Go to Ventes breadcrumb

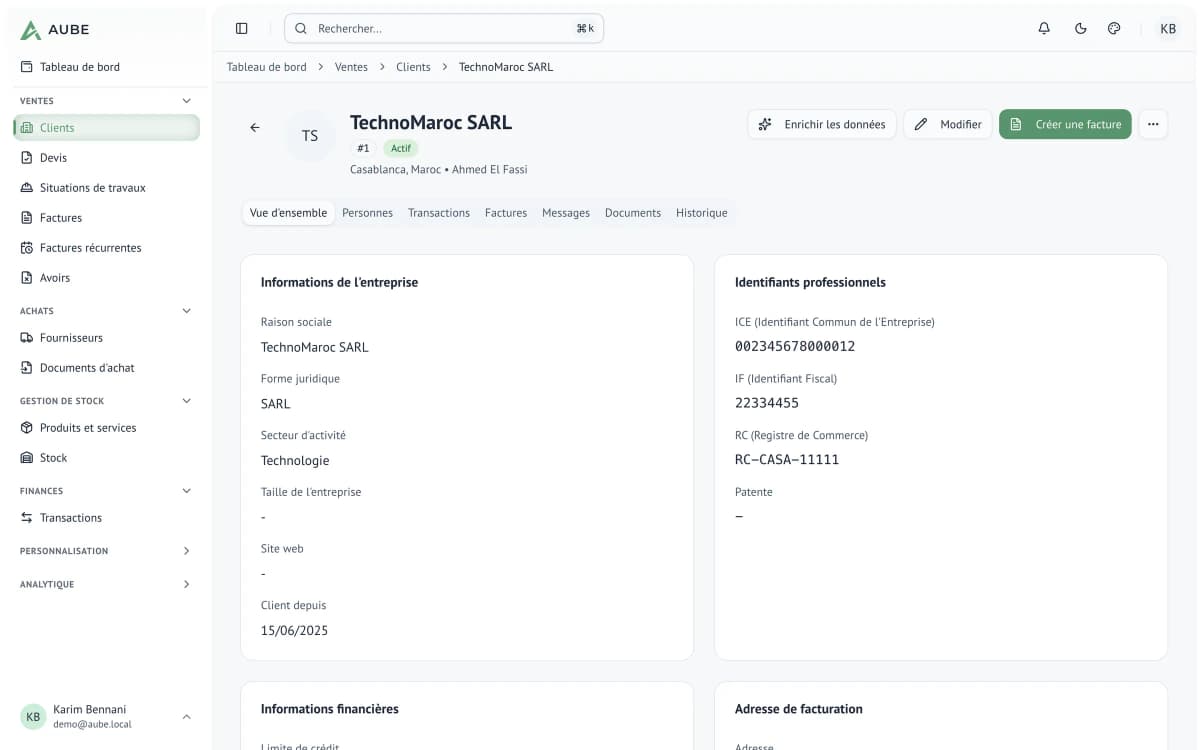(x=351, y=67)
